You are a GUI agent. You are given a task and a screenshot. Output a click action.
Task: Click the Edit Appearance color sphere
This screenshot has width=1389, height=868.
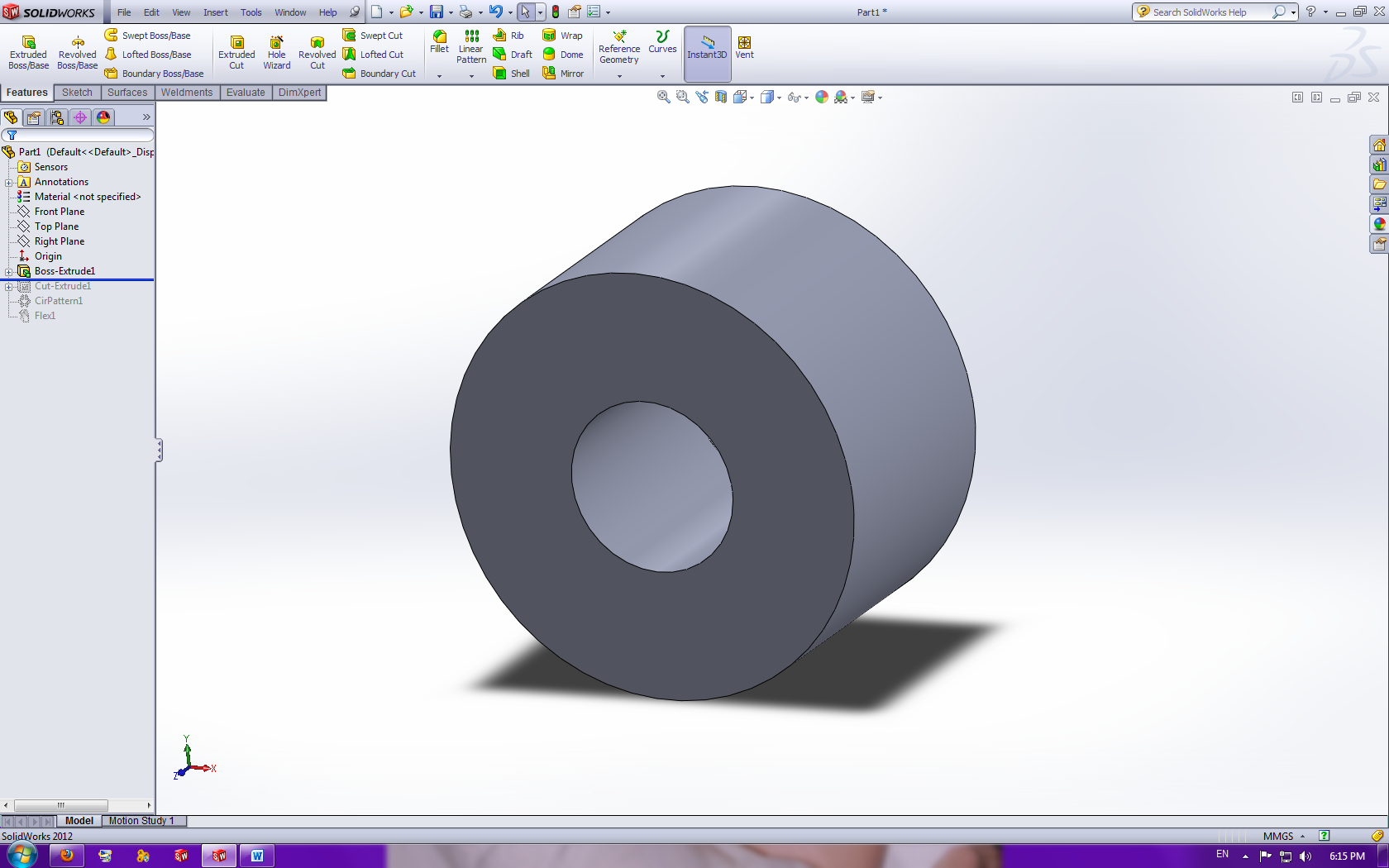click(822, 97)
